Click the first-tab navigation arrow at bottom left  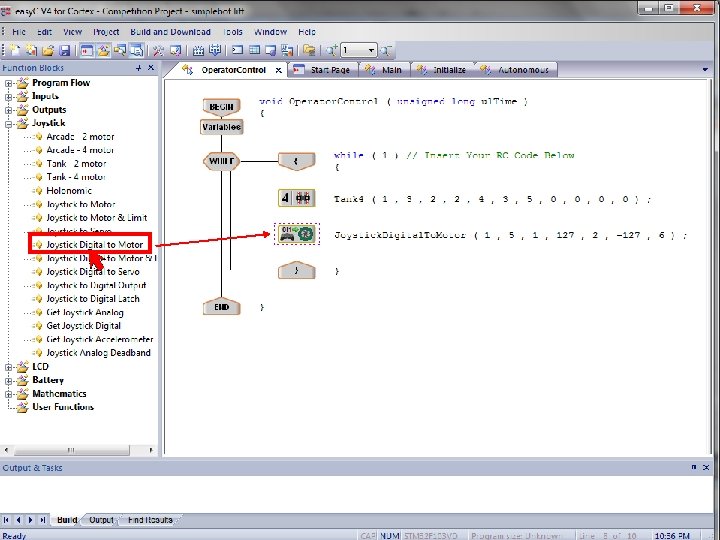coord(6,520)
